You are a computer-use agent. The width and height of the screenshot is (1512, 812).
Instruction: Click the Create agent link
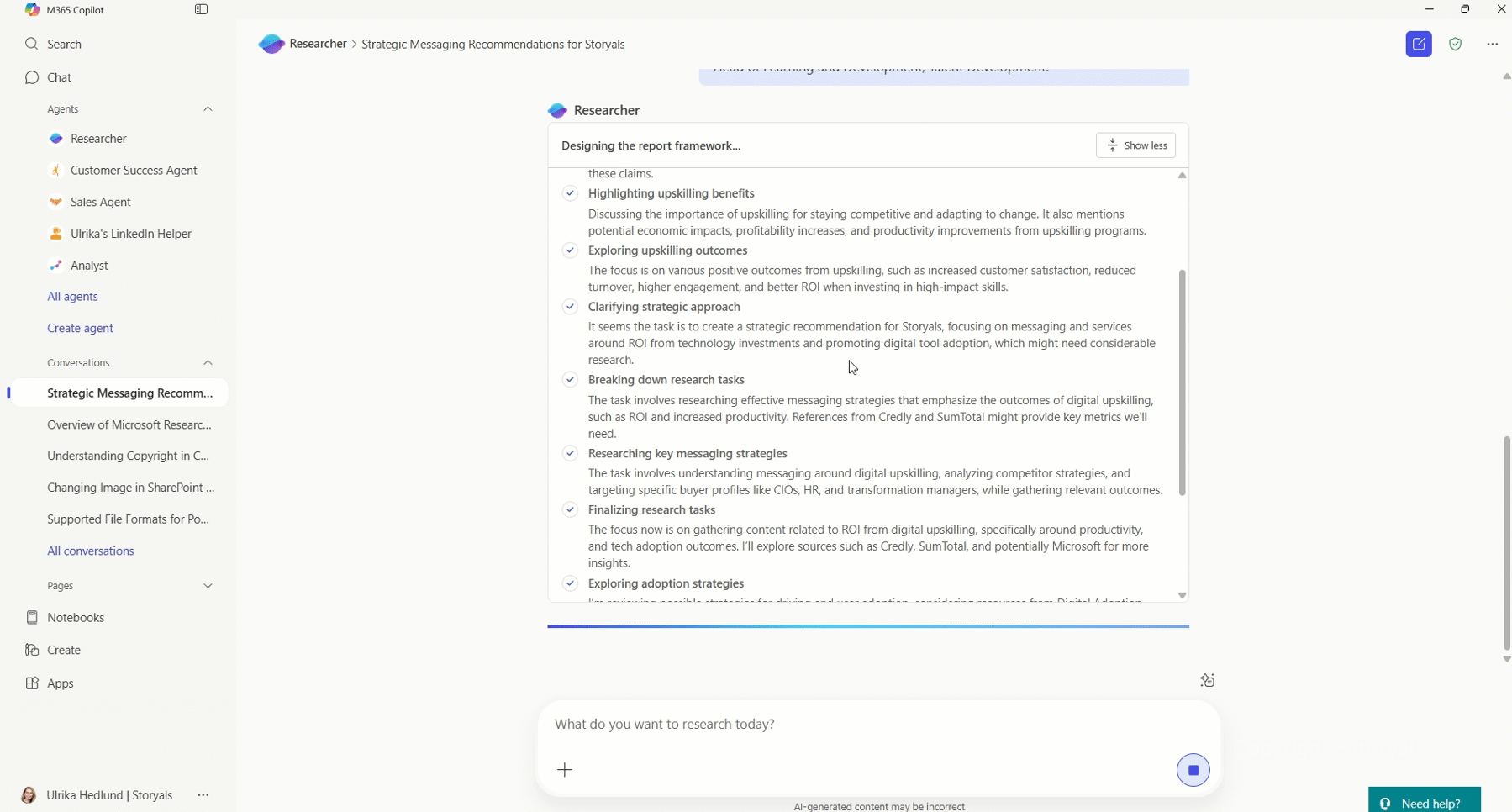(80, 329)
